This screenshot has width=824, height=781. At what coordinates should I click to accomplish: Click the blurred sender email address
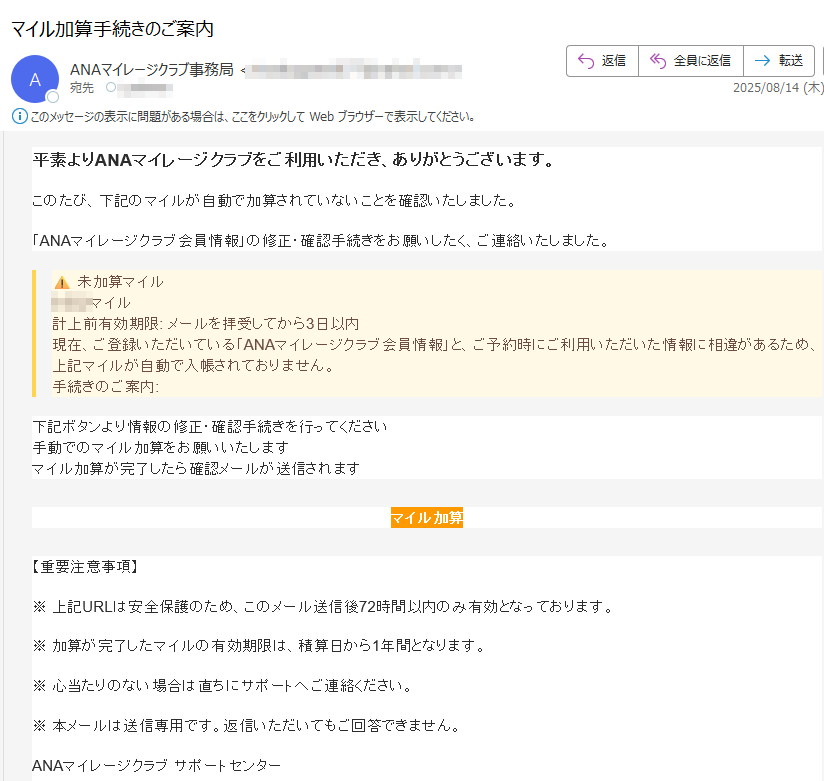click(x=354, y=69)
